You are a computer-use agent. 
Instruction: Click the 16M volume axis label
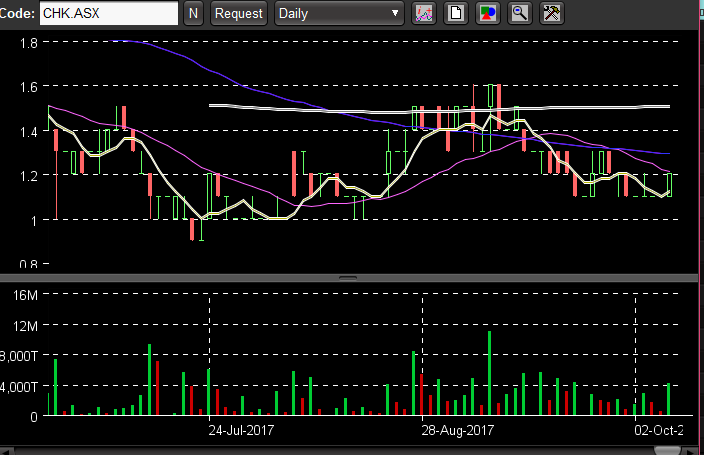coord(26,295)
